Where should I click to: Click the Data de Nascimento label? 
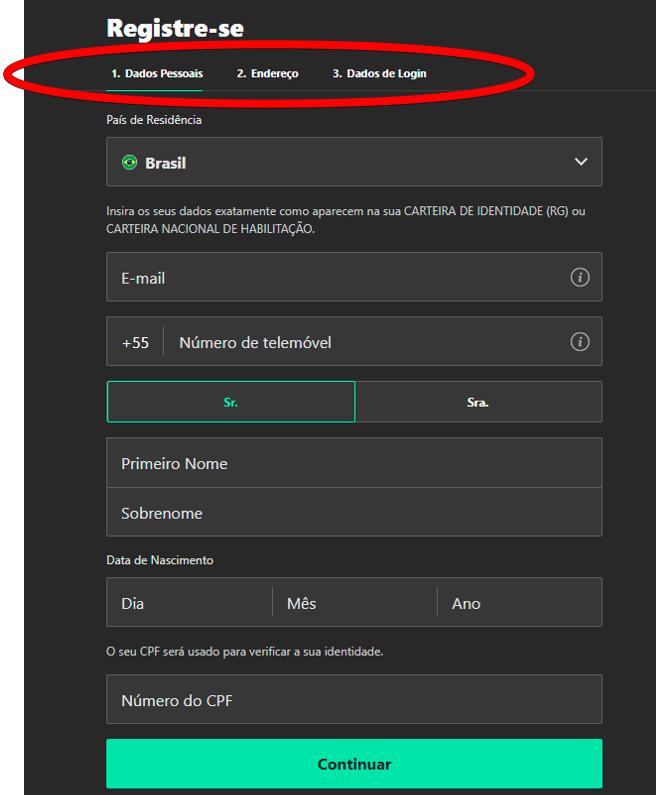tap(160, 560)
